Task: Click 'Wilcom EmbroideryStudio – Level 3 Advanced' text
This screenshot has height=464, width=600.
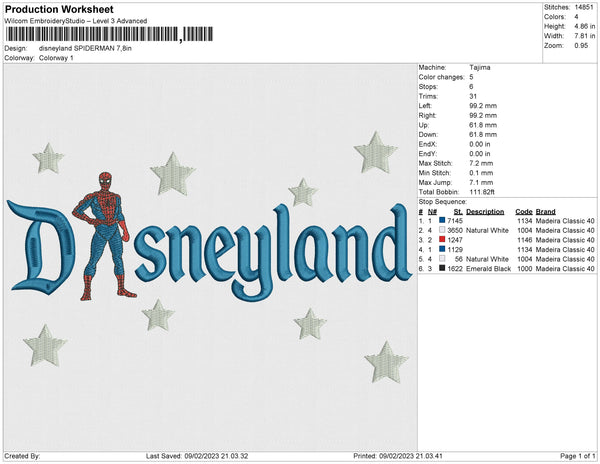Action: (x=76, y=21)
